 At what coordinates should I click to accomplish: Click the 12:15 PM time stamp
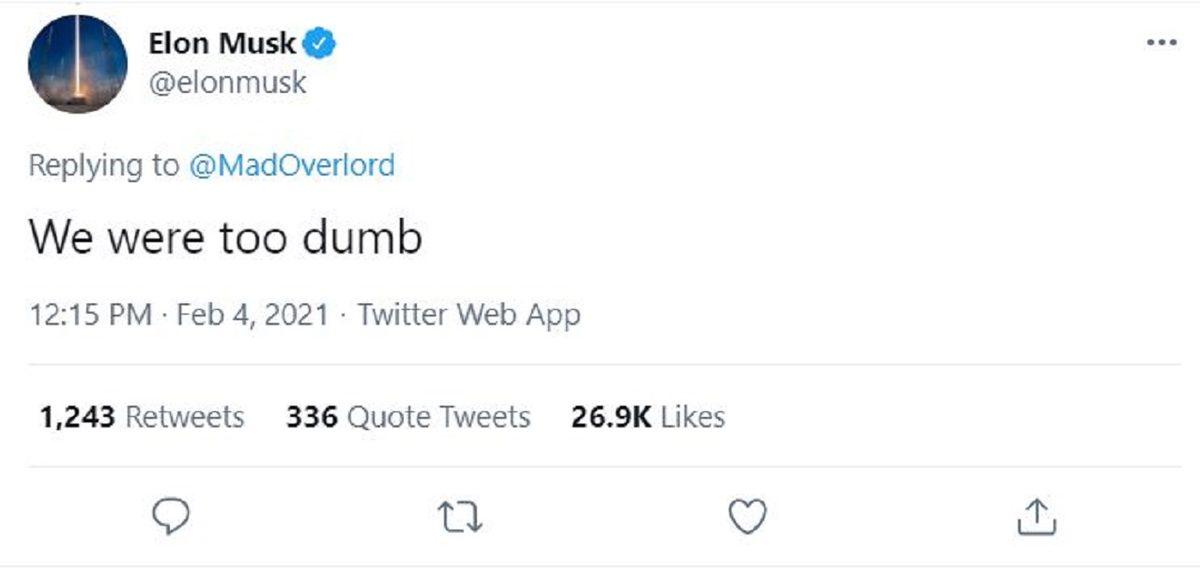[x=91, y=315]
